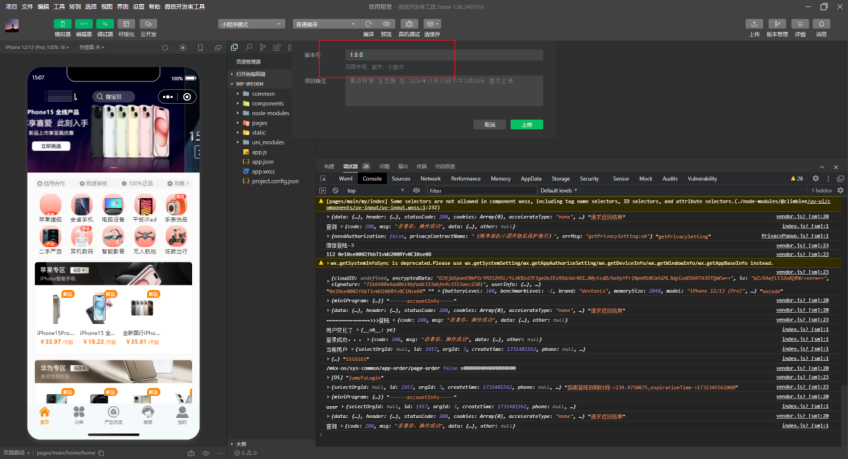Viewport: 848px width, 460px height.
Task: Toggle the green Simulator (模拟器) button
Action: (x=62, y=24)
